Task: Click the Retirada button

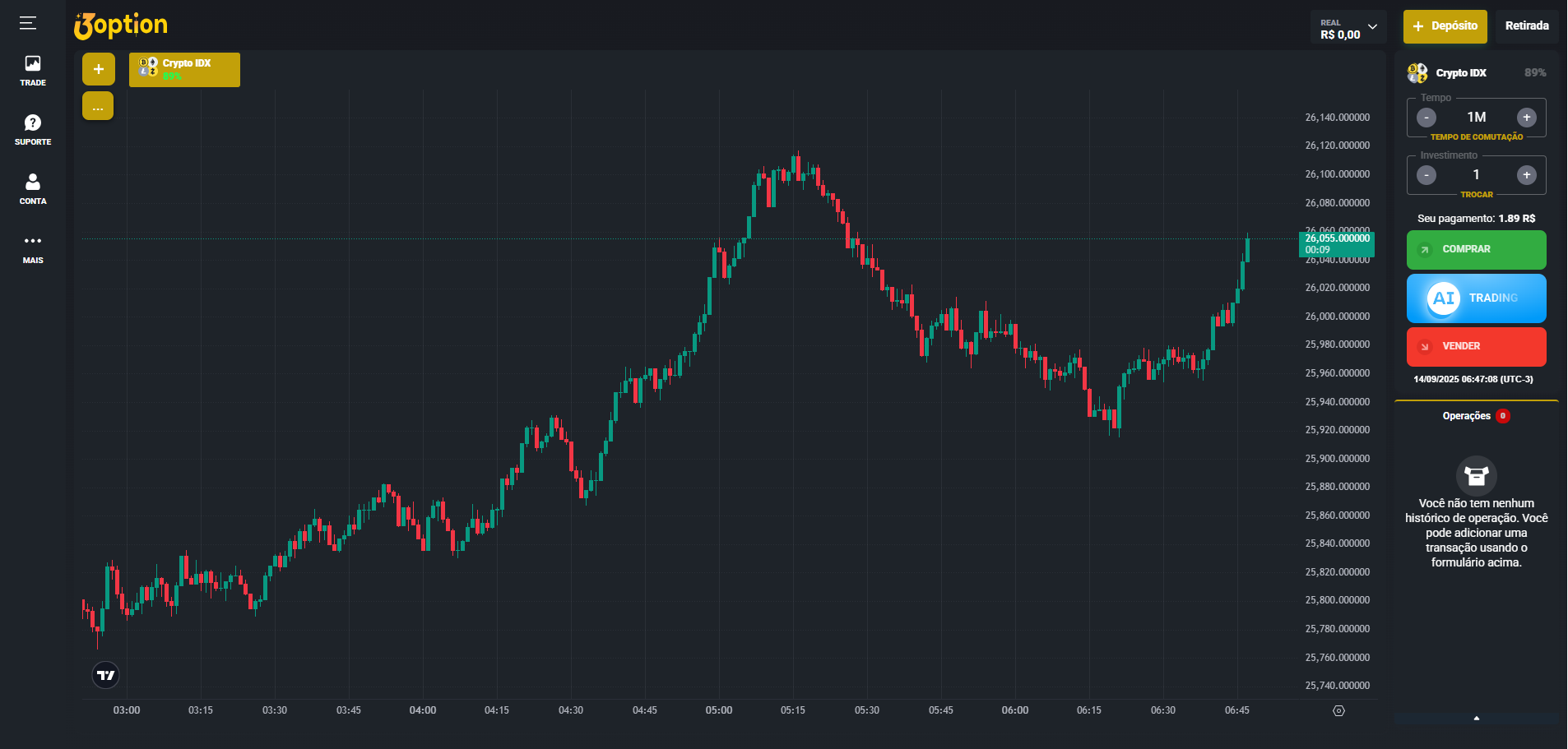Action: click(x=1526, y=26)
